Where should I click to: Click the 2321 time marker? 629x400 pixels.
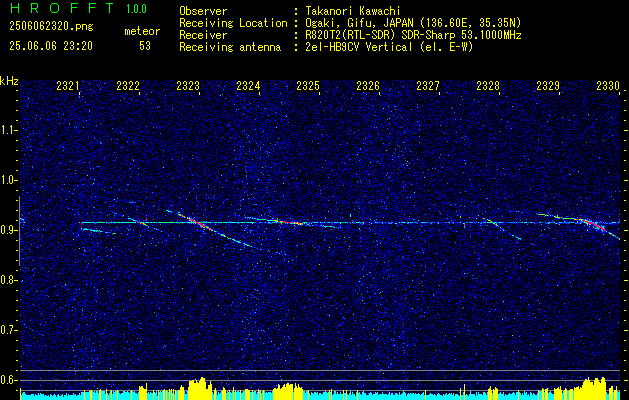tap(68, 85)
